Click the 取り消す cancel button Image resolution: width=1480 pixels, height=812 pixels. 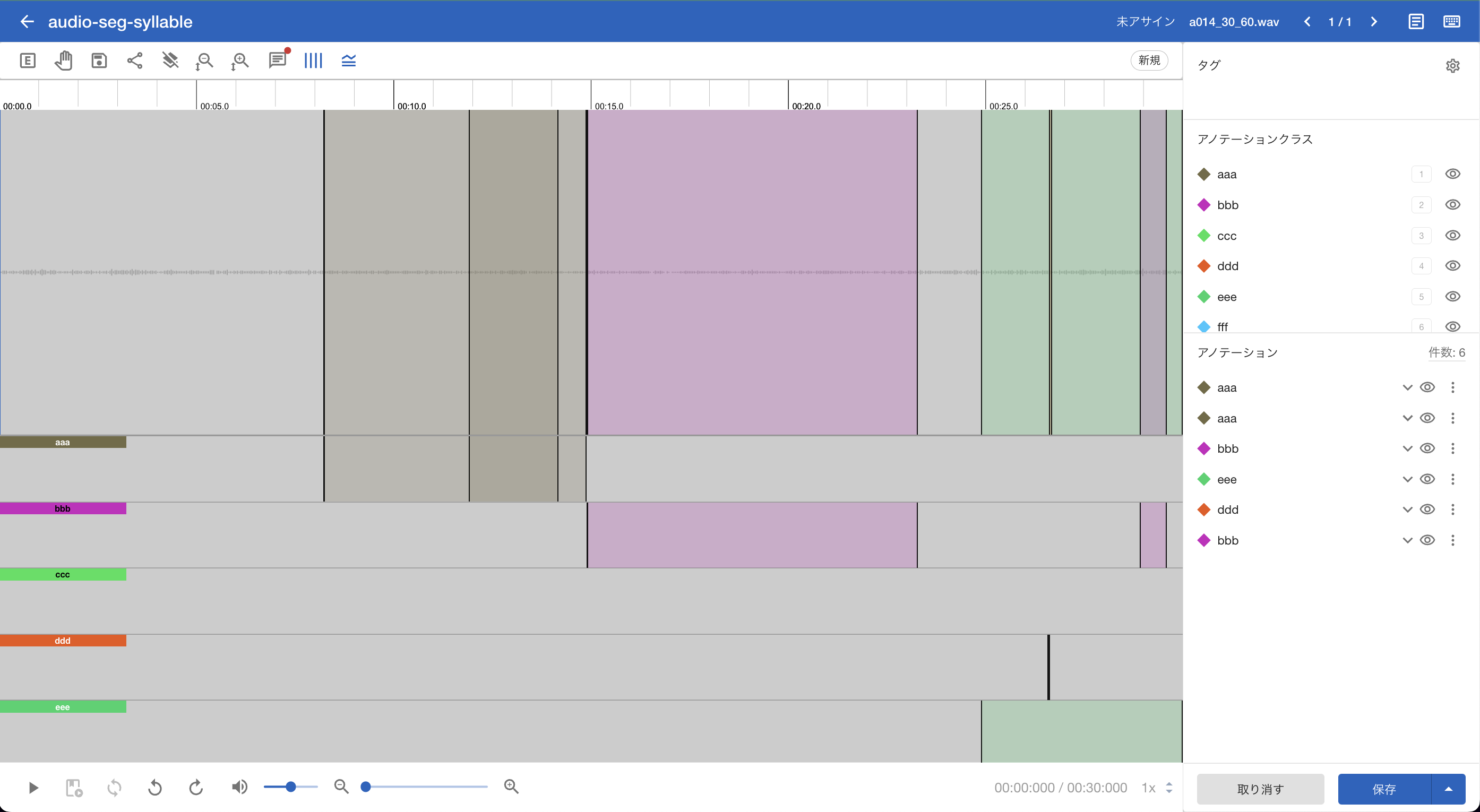click(1260, 789)
